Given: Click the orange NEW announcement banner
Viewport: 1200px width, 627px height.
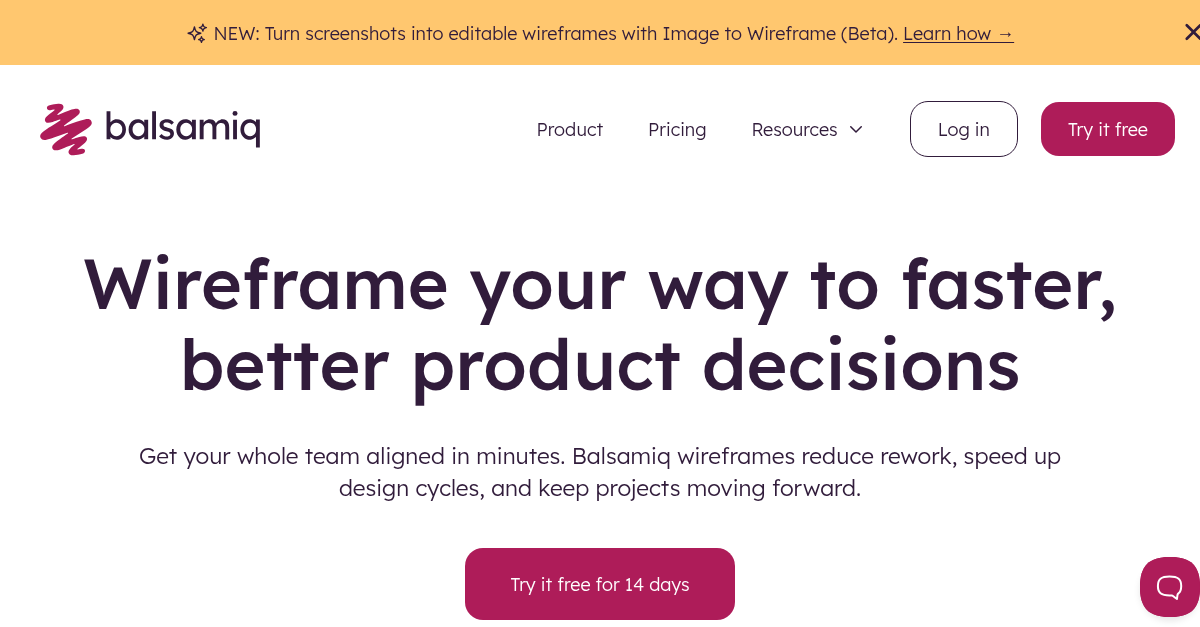Looking at the screenshot, I should click(600, 33).
